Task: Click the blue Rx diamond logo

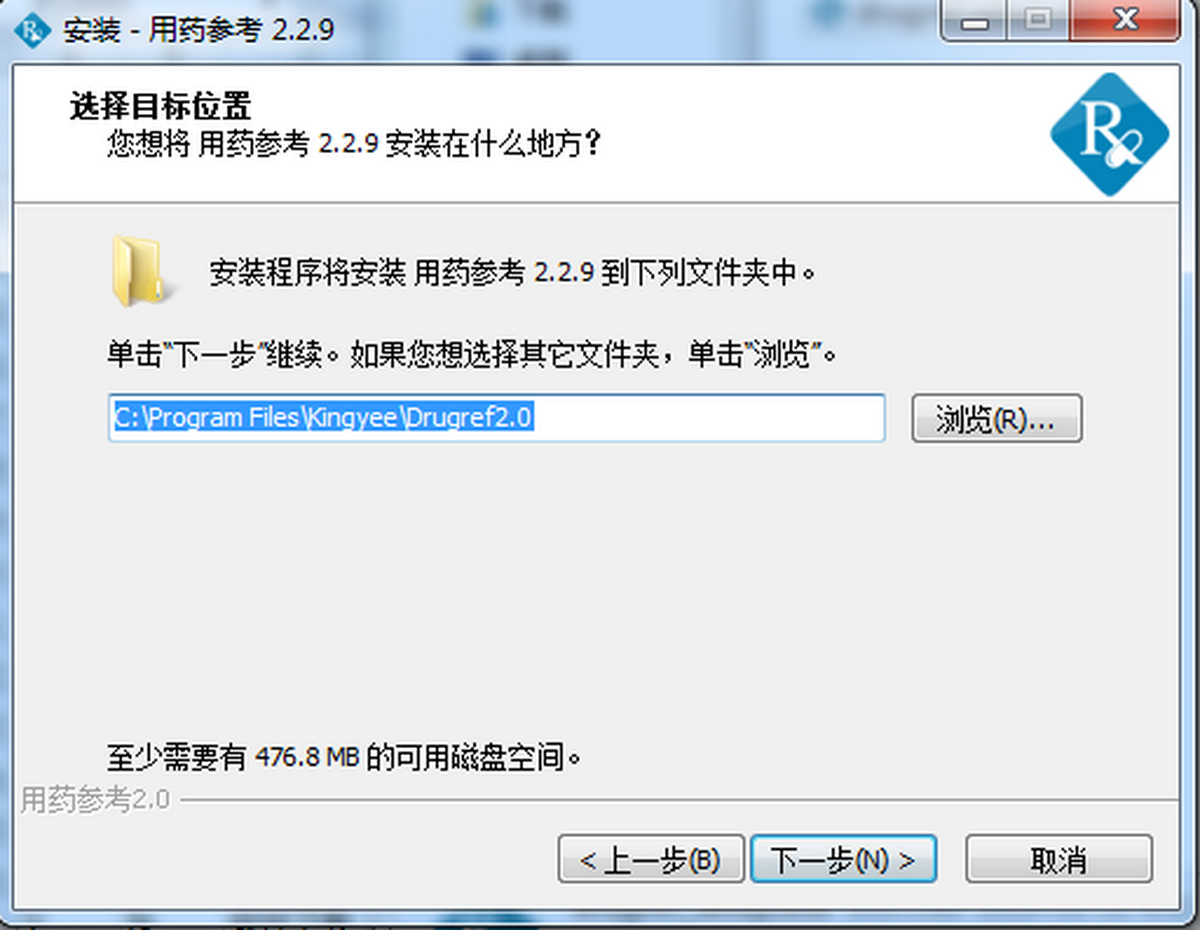Action: pyautogui.click(x=1109, y=133)
